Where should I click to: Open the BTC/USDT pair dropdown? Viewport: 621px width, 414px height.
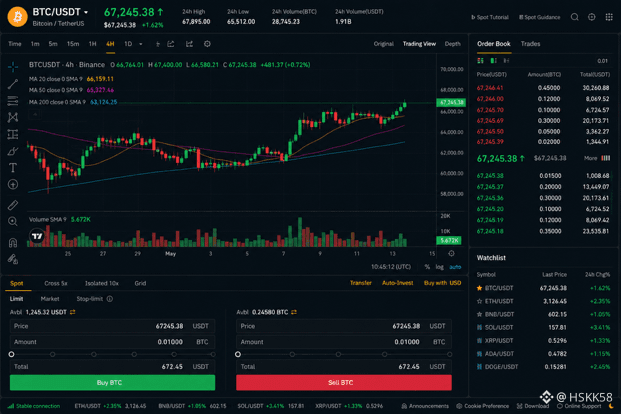(x=86, y=13)
